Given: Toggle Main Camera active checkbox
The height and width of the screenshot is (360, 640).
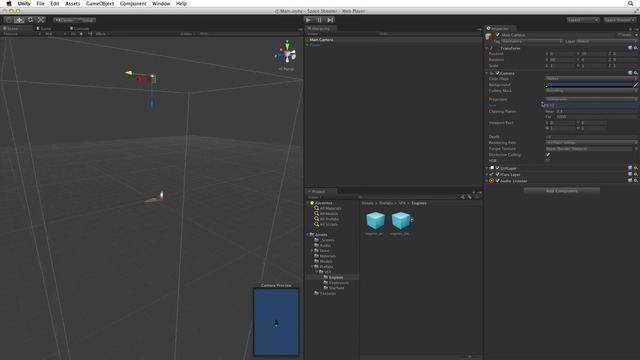Looking at the screenshot, I should (498, 35).
